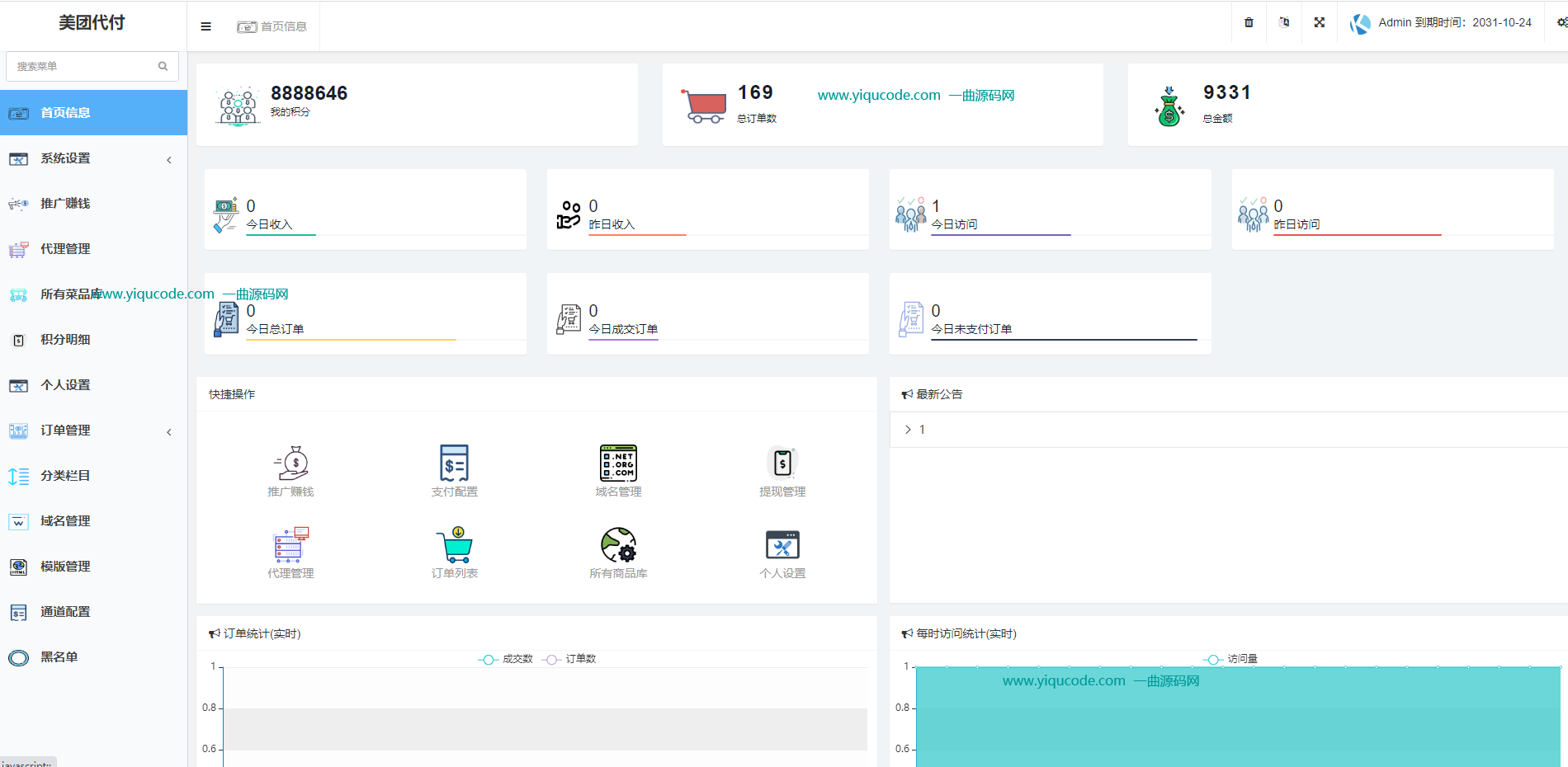
Task: Toggle 成交数 series in order chart legend
Action: coord(506,659)
